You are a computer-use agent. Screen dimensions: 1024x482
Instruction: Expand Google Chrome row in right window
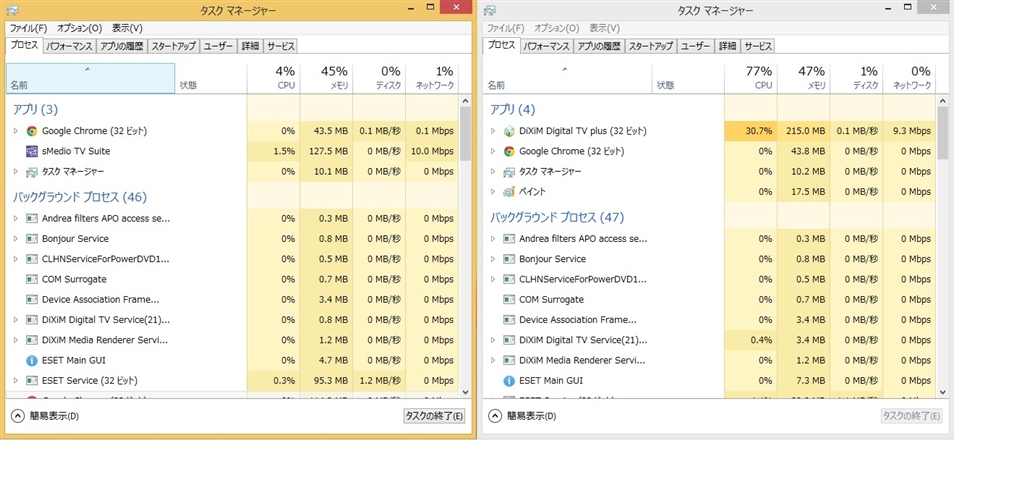tap(493, 151)
